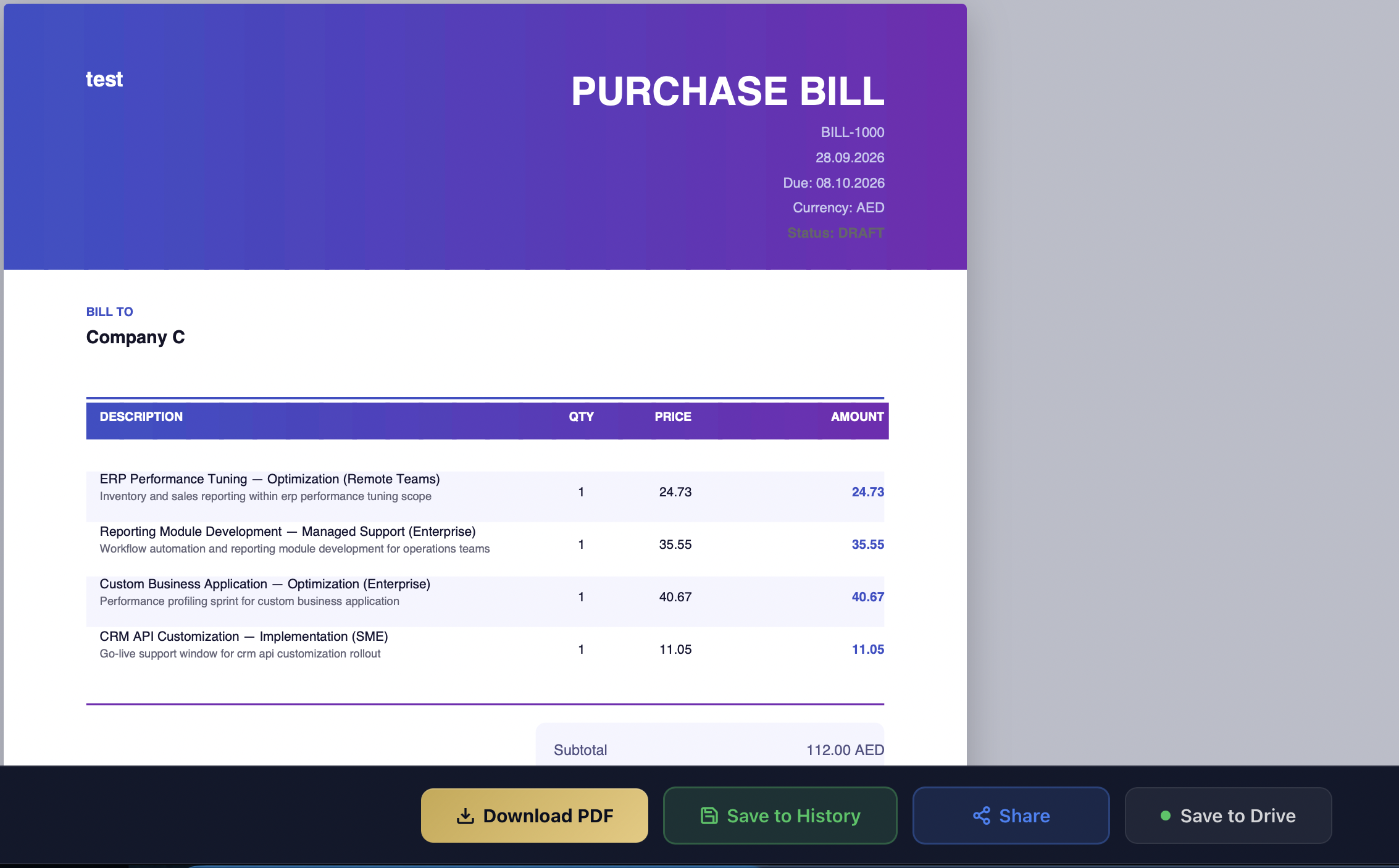Viewport: 1399px width, 868px height.
Task: Click the 40.67 amount in blue
Action: pos(867,597)
